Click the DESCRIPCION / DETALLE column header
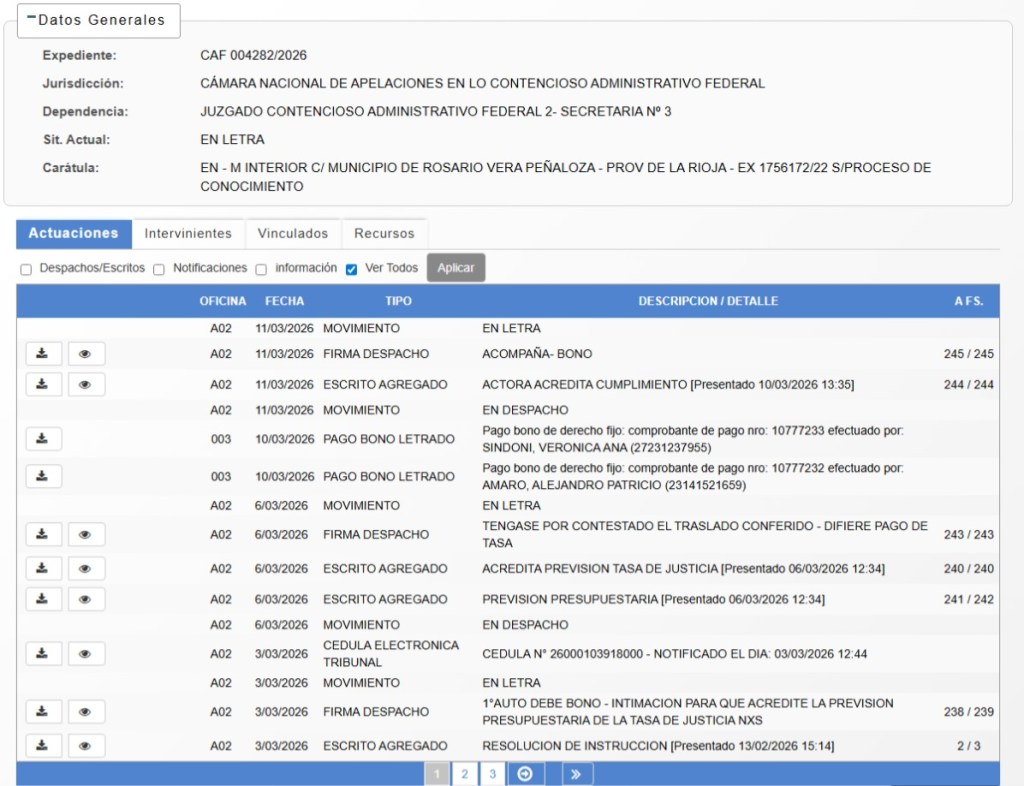 pos(708,301)
